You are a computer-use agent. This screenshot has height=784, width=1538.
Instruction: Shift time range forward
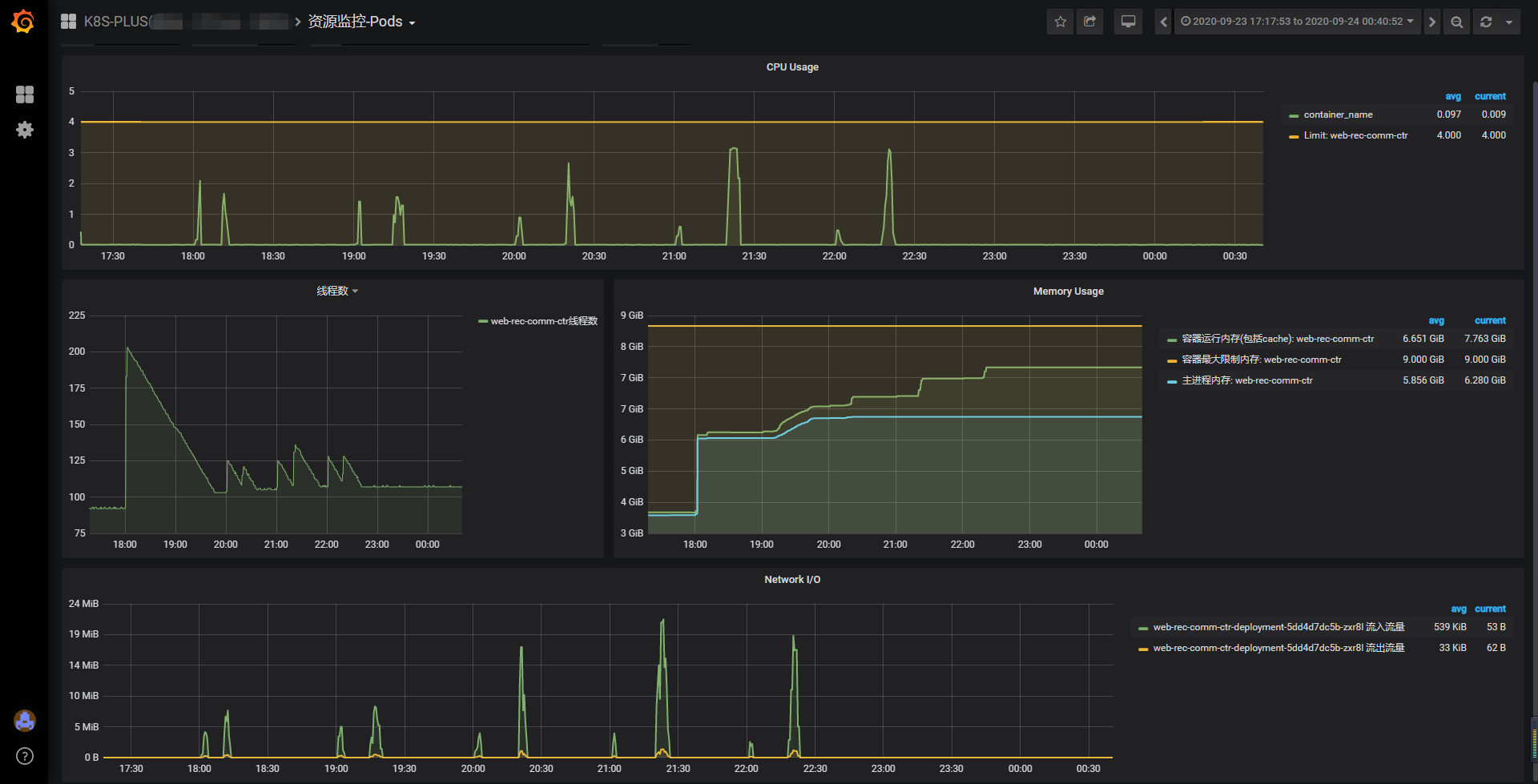click(1431, 22)
